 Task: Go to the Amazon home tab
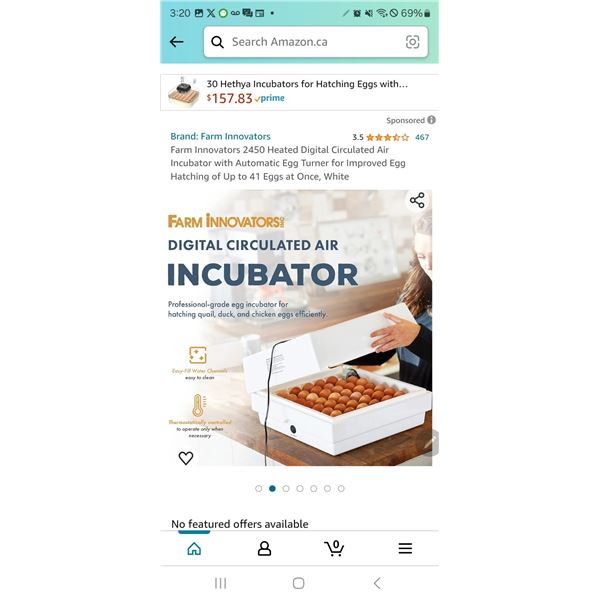point(194,548)
